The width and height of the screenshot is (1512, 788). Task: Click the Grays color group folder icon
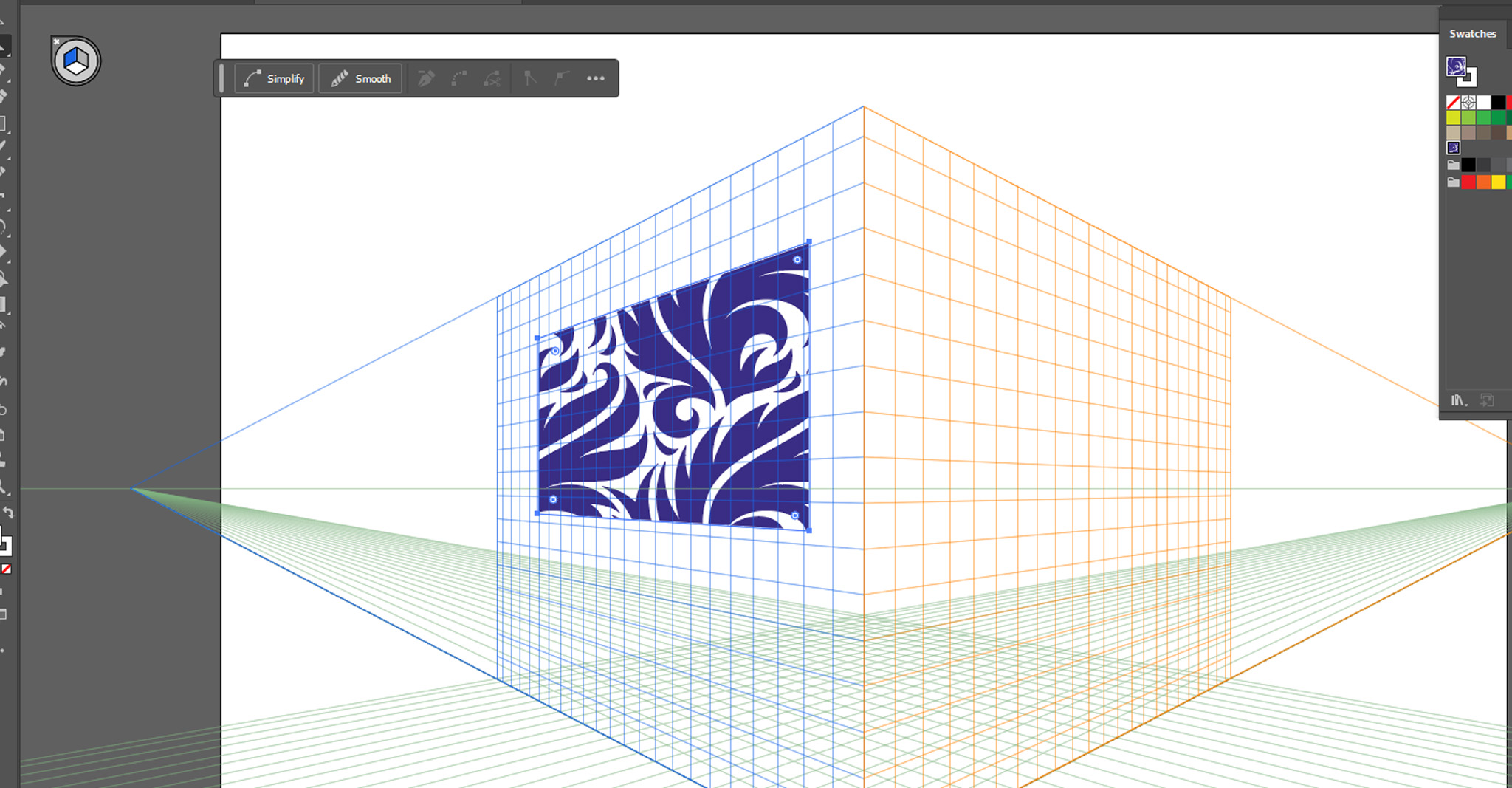[x=1453, y=165]
